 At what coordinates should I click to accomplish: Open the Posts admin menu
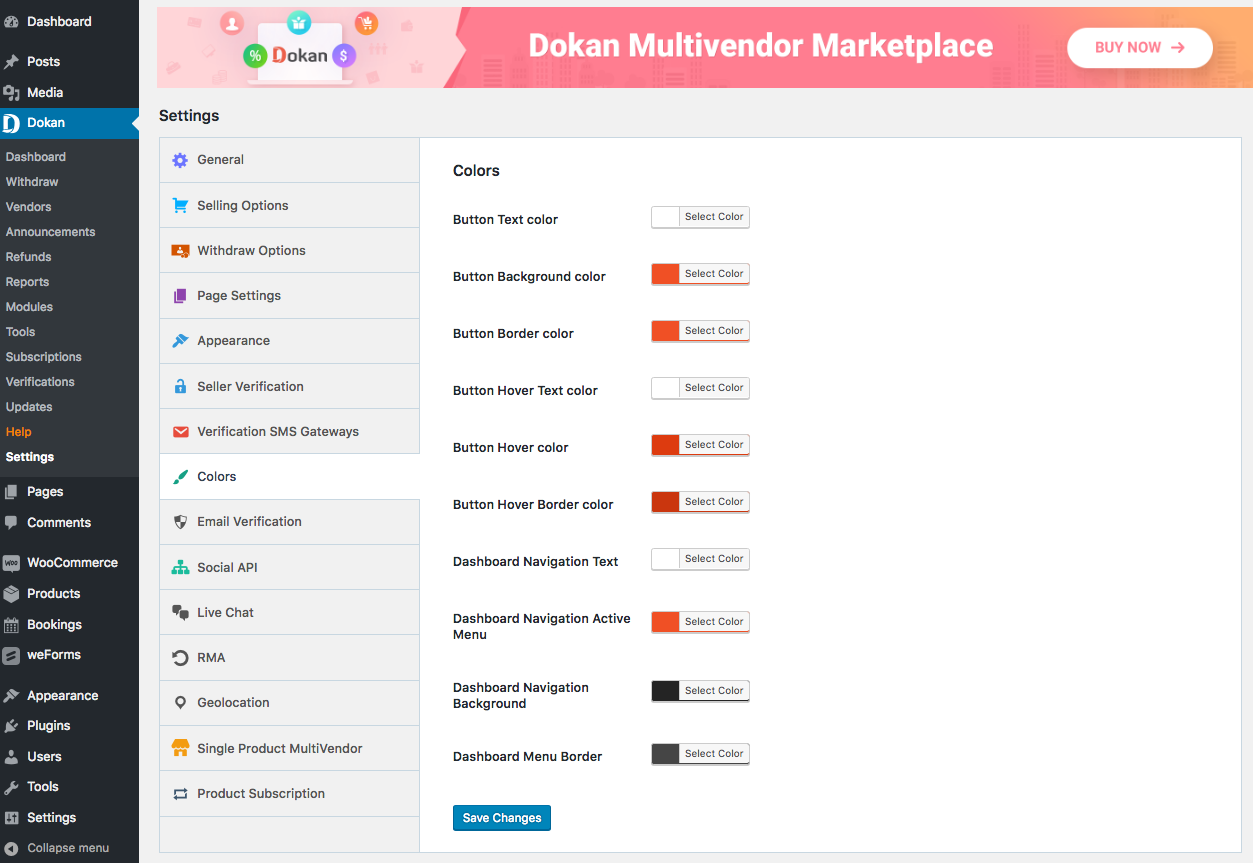[69, 62]
